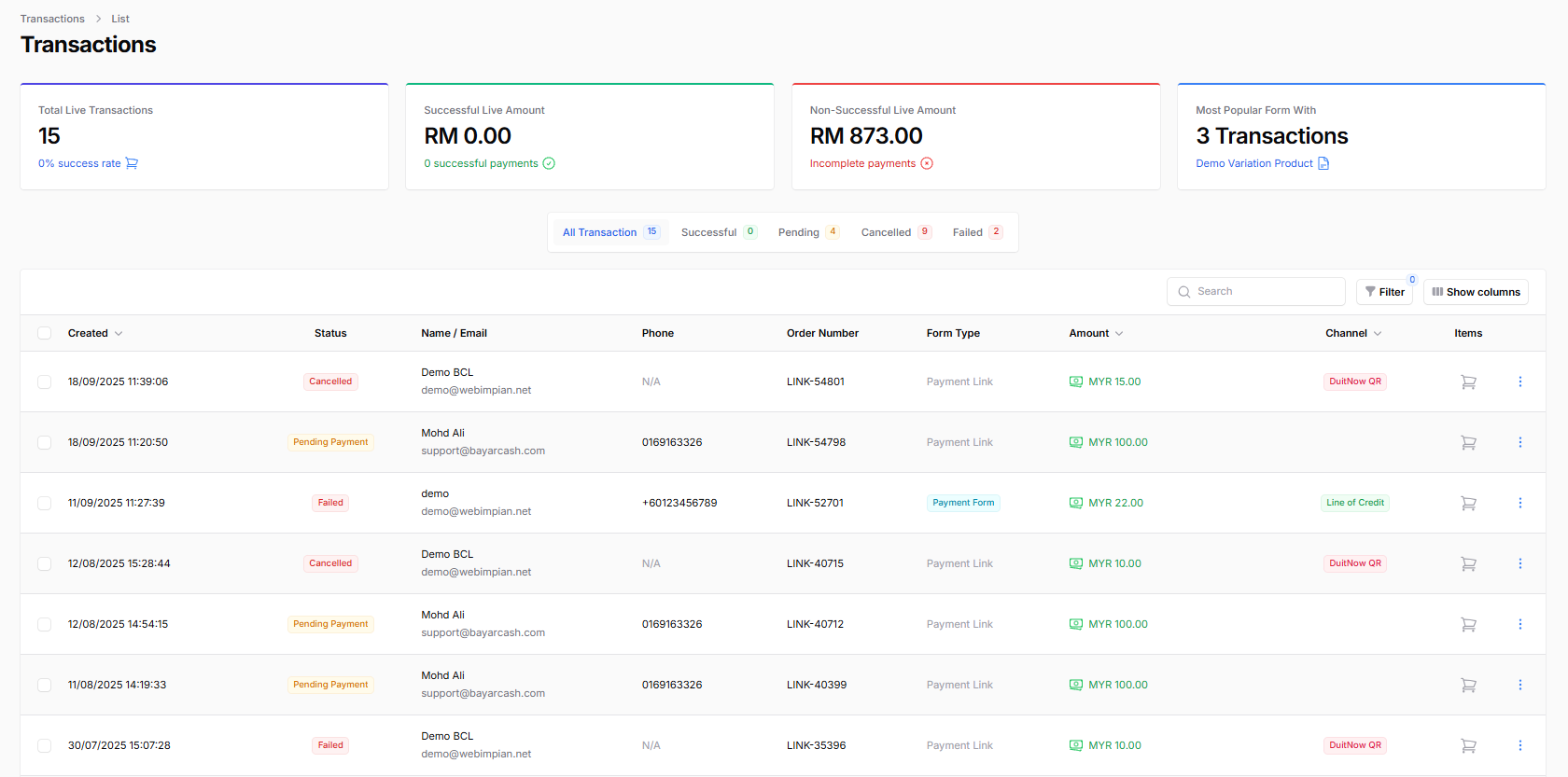Open the Show columns menu

click(1476, 292)
